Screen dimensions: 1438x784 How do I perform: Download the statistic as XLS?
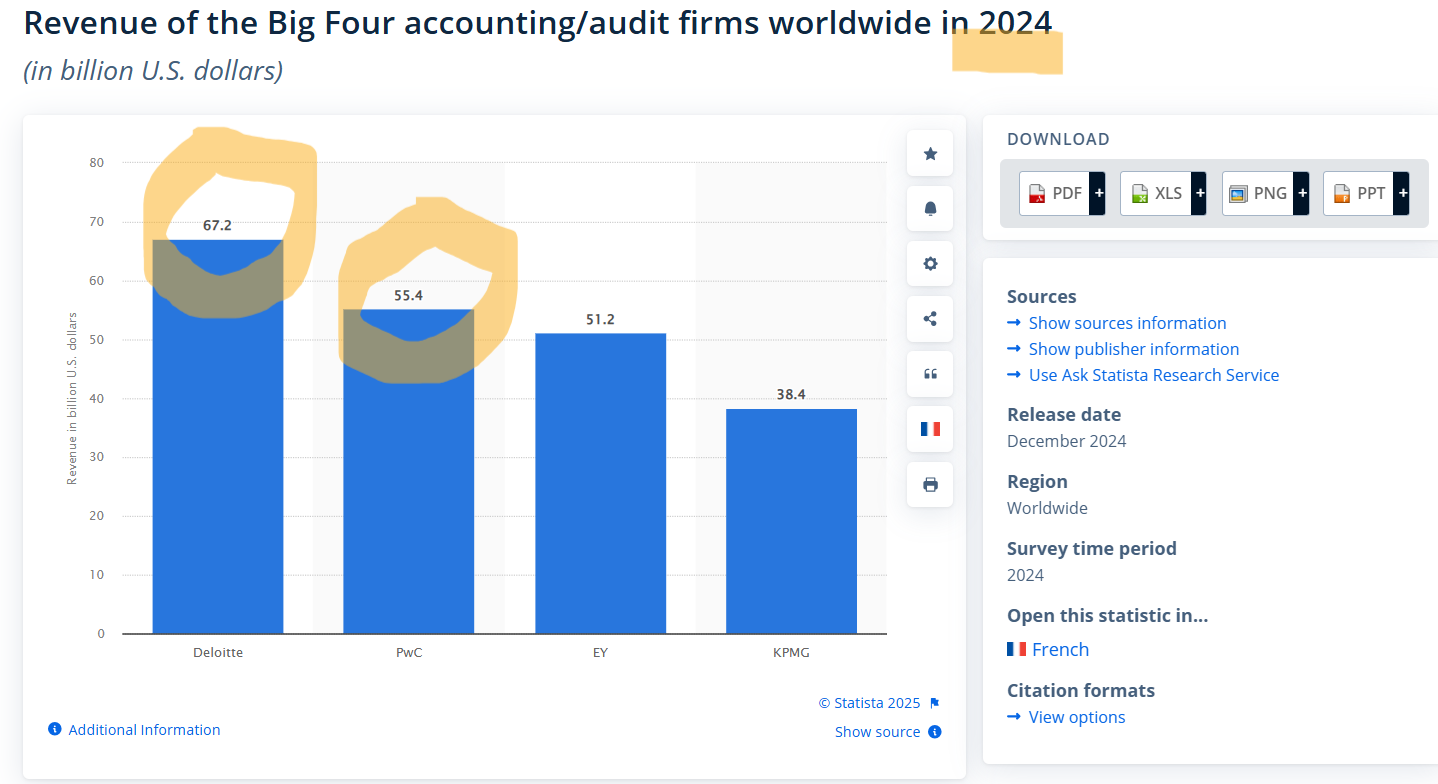click(x=1163, y=193)
